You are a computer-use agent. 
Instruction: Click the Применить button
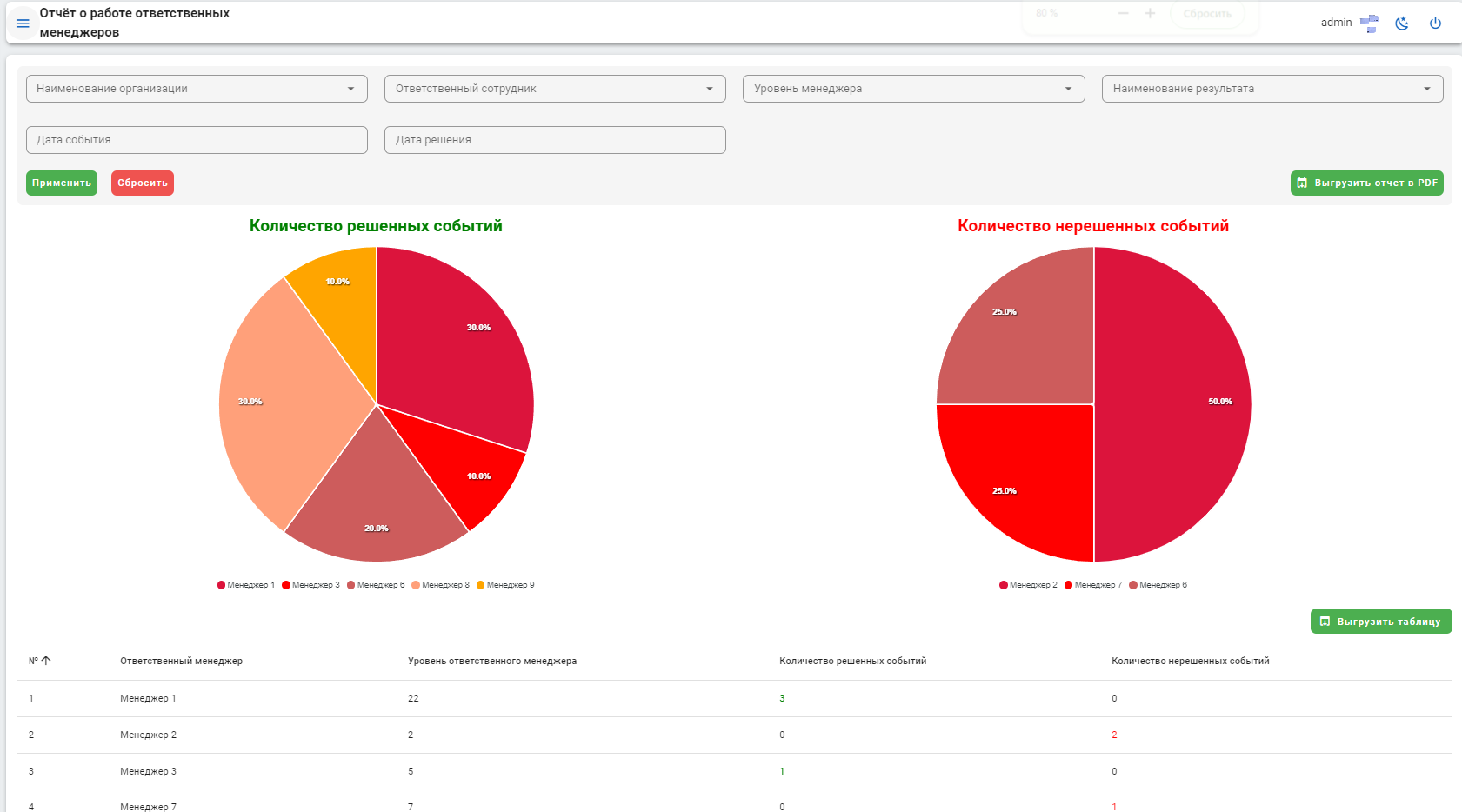point(62,183)
